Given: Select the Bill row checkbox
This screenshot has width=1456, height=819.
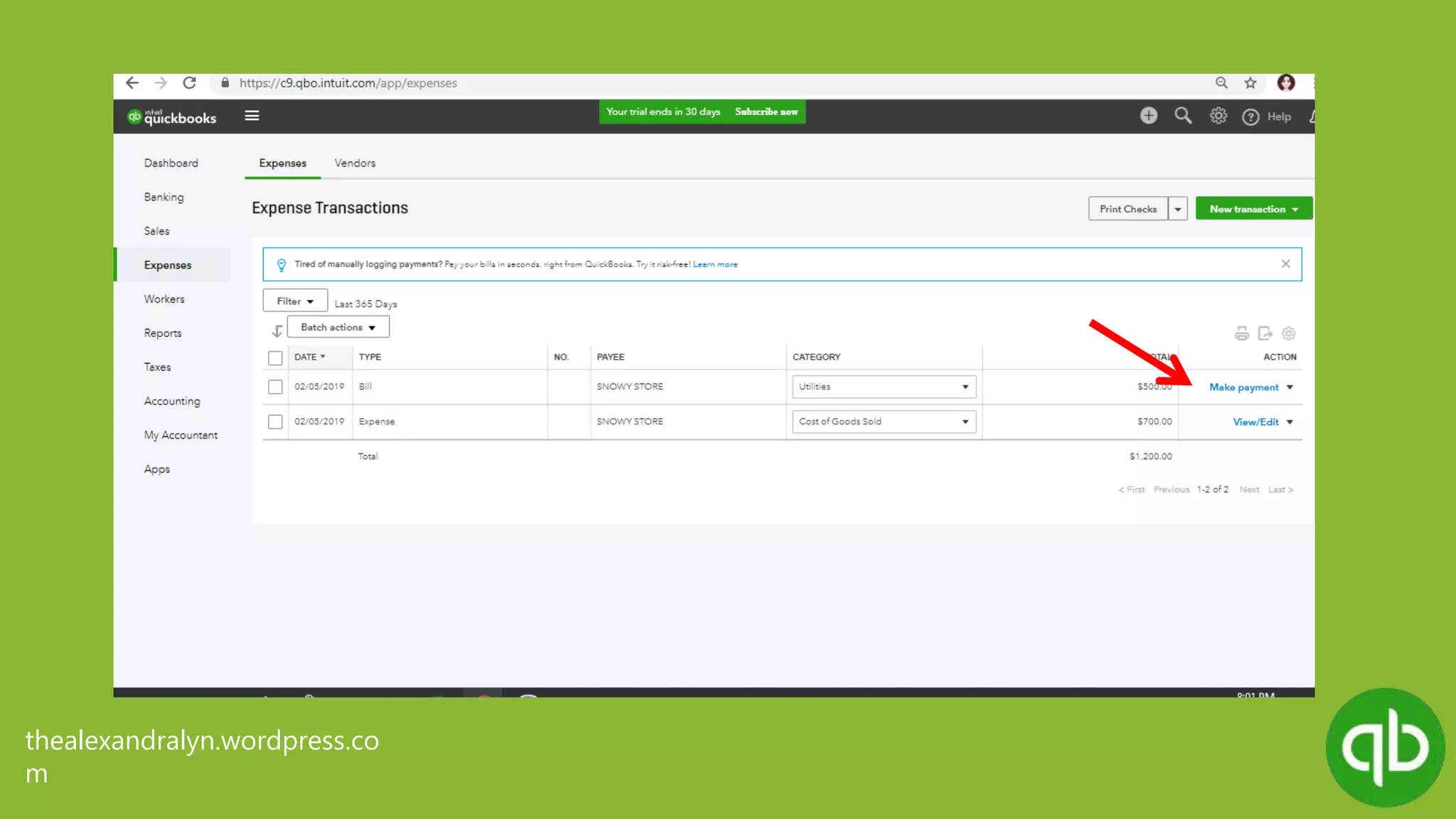Looking at the screenshot, I should 275,387.
